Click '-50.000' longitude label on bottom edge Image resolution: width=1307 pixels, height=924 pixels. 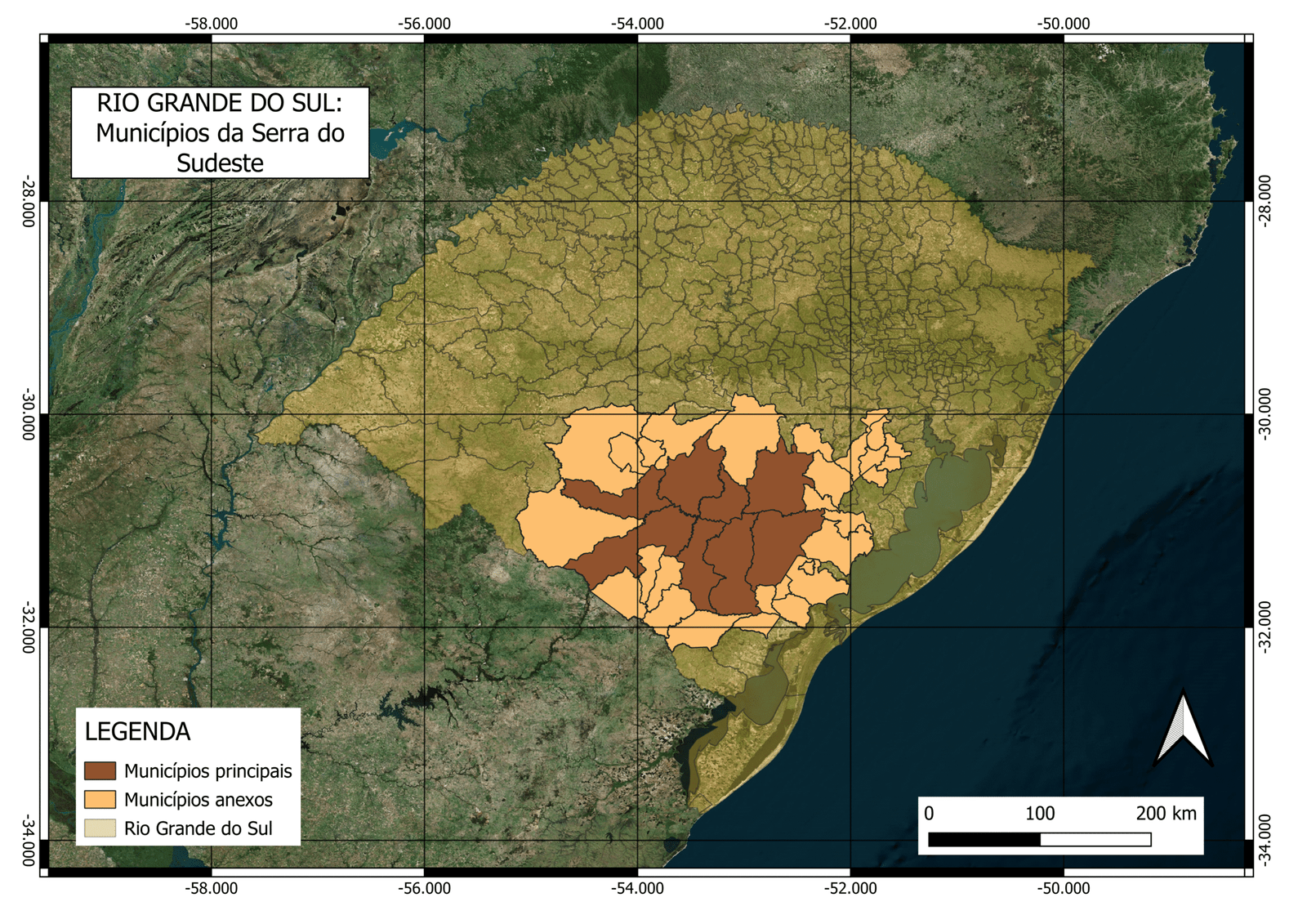(x=1064, y=888)
